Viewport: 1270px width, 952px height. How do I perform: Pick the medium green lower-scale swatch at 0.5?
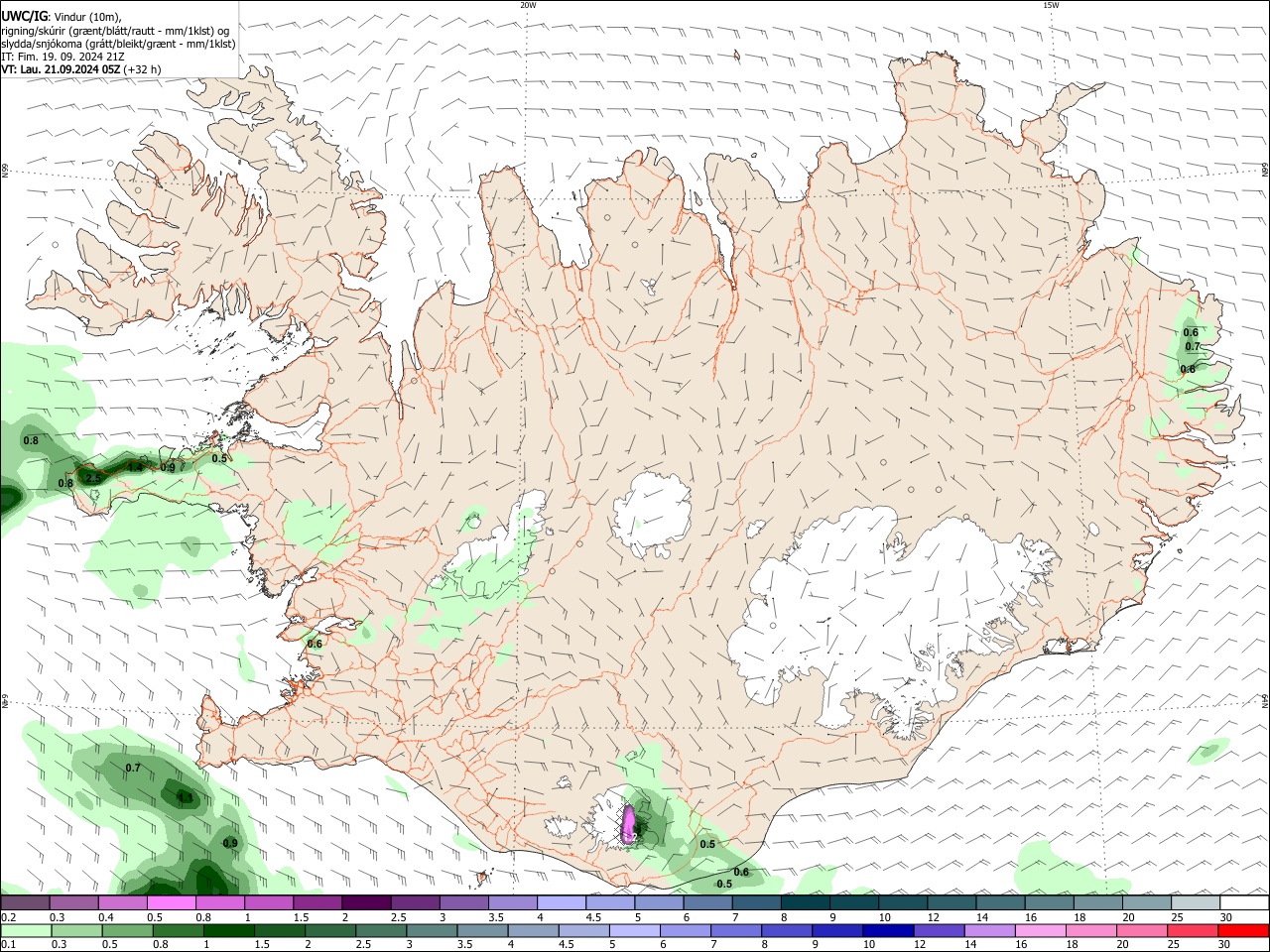(x=128, y=931)
